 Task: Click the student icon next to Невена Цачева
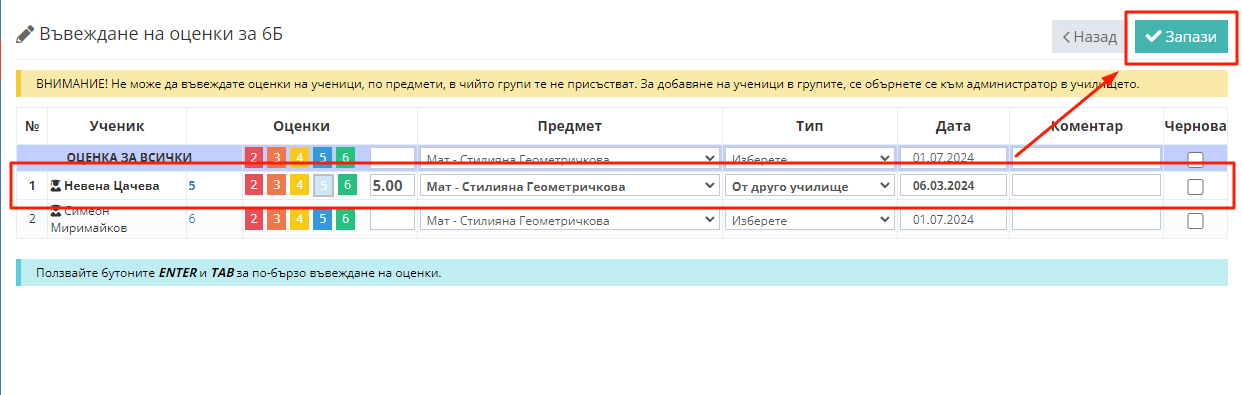coord(56,185)
